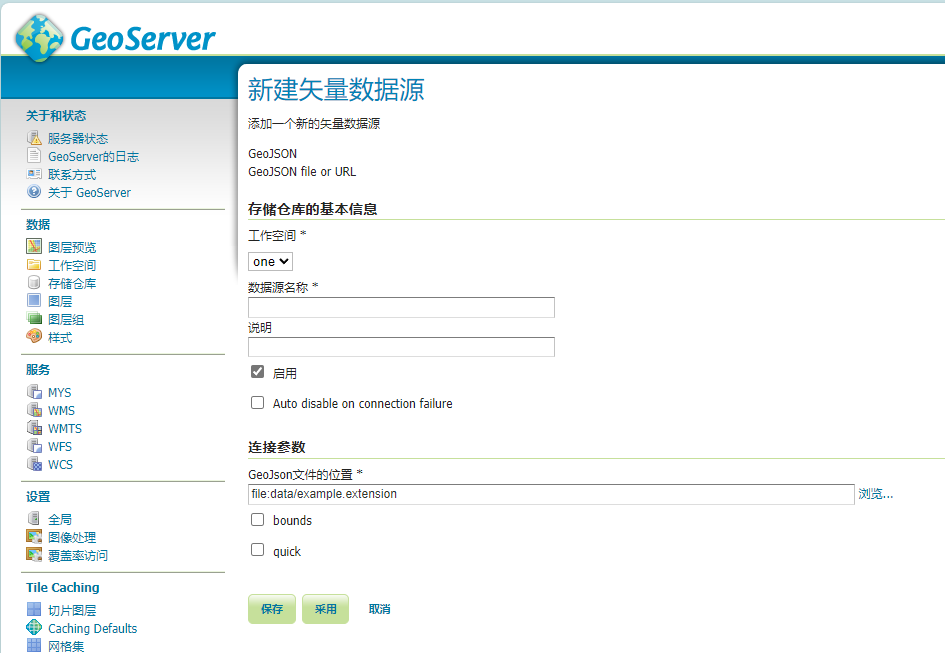Open 切片图层 link
Viewport: 945px width, 653px height.
click(x=72, y=610)
